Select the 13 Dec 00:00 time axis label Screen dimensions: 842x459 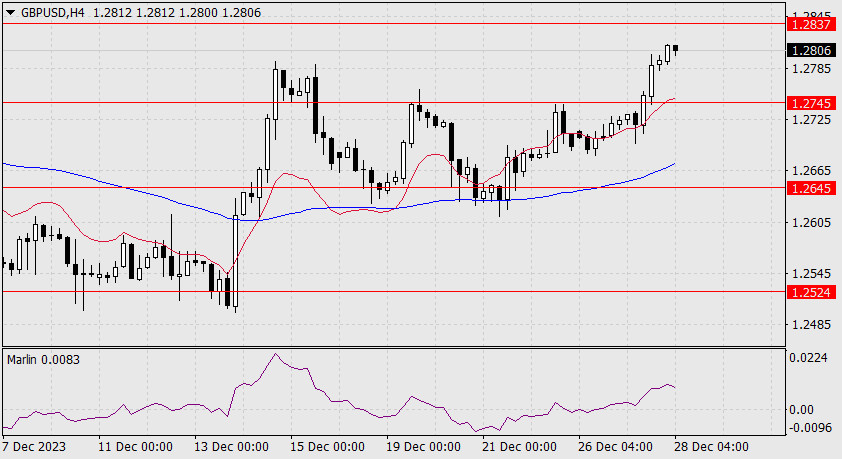point(231,447)
